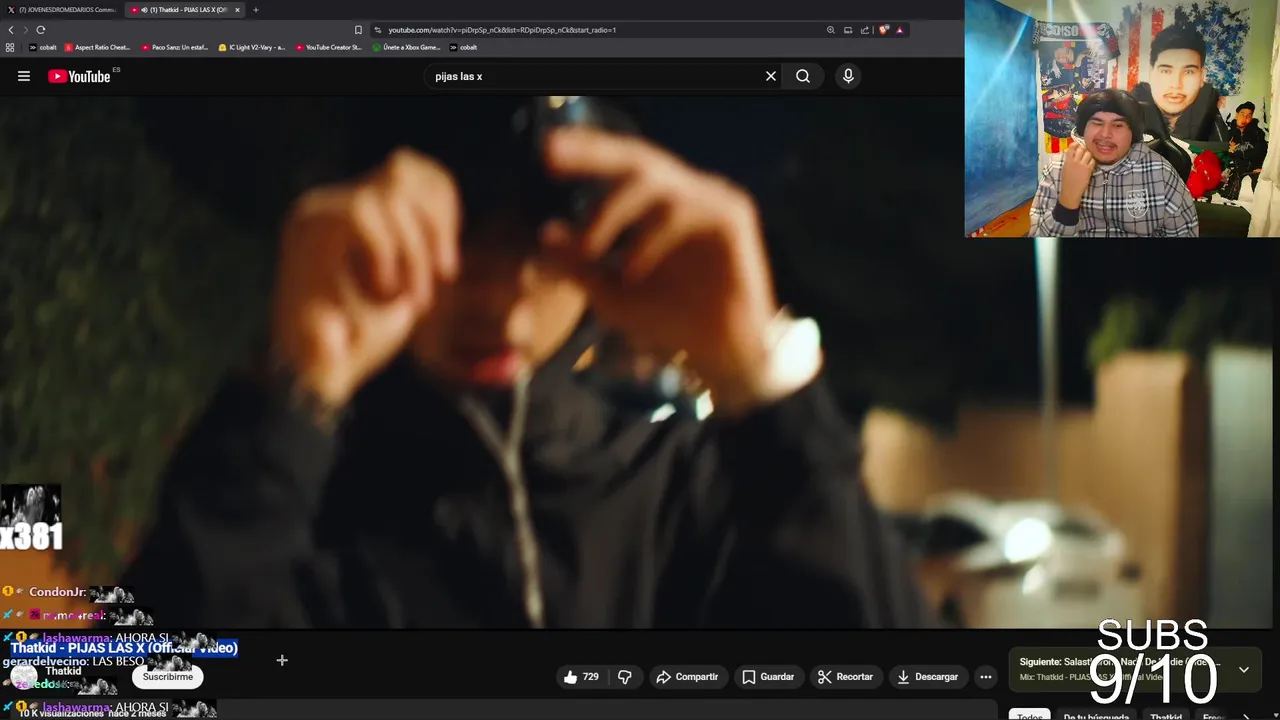Select the Todos filter chip
The height and width of the screenshot is (720, 1280).
tap(1029, 716)
